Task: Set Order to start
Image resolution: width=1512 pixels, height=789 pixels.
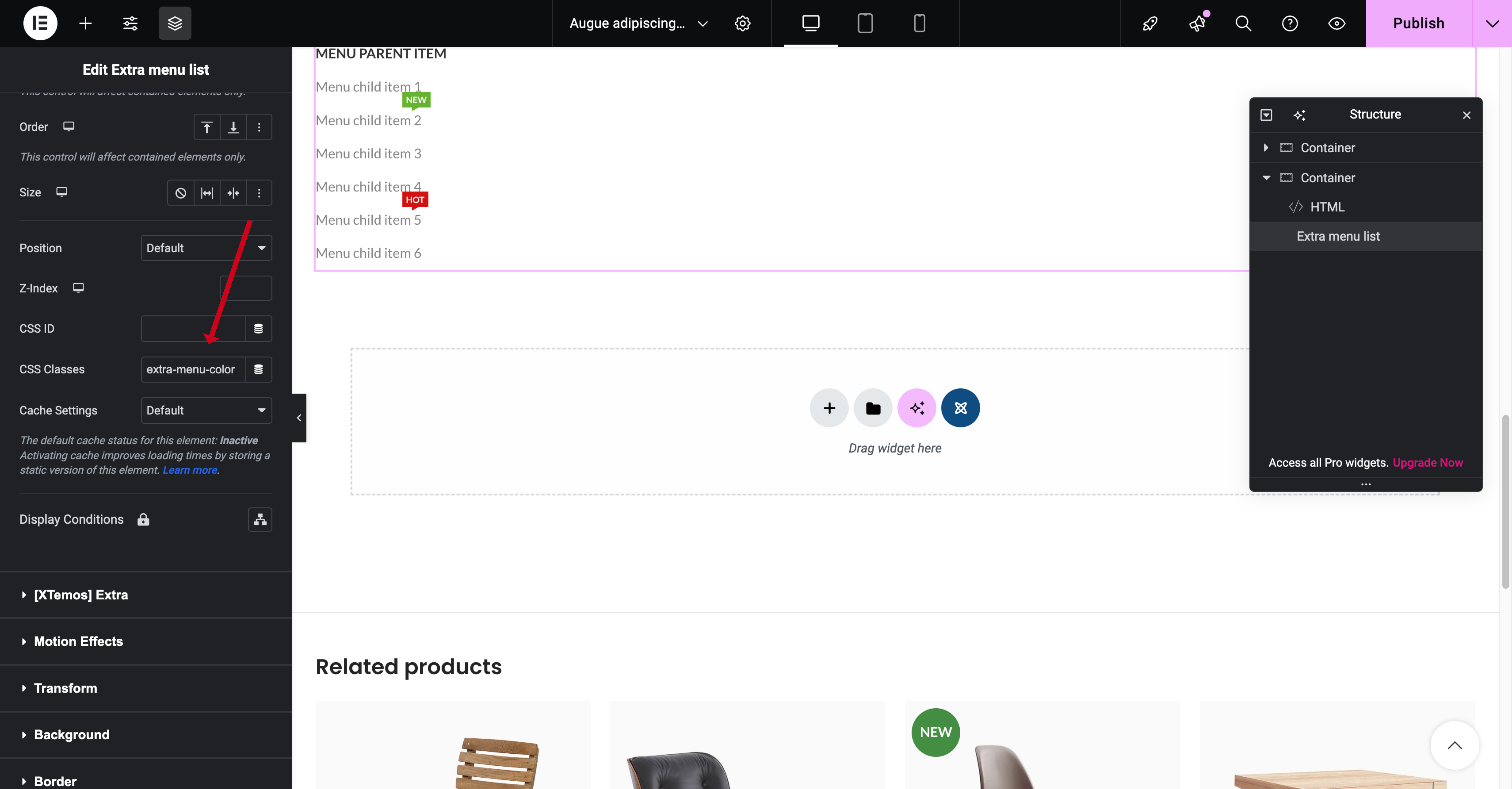Action: (207, 127)
